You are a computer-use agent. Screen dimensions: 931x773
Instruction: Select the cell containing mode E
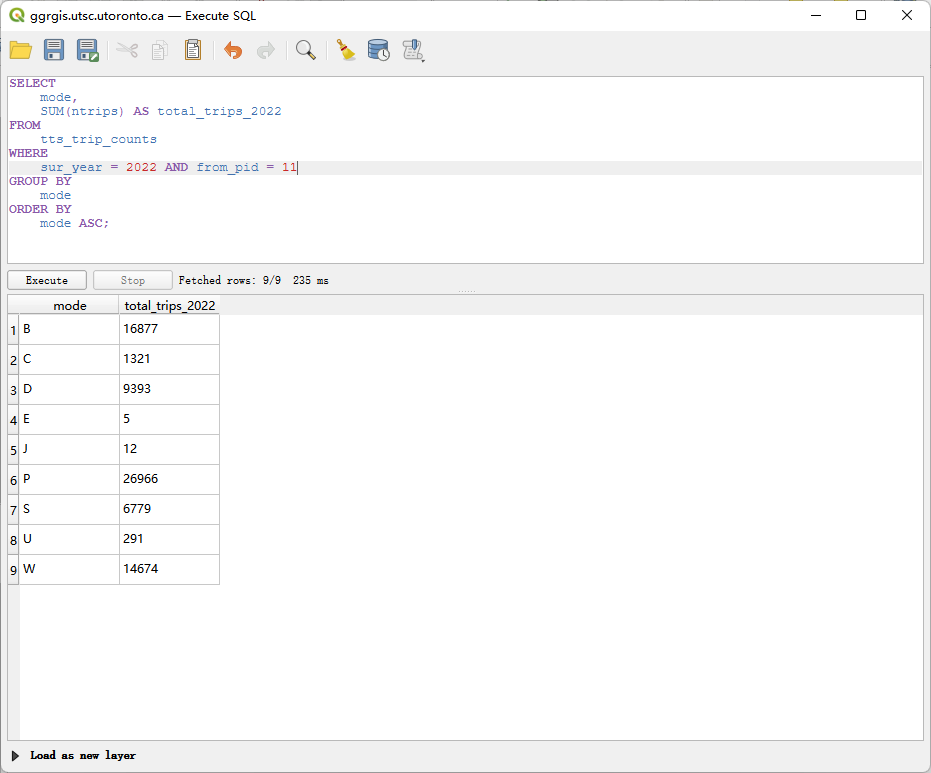point(69,419)
